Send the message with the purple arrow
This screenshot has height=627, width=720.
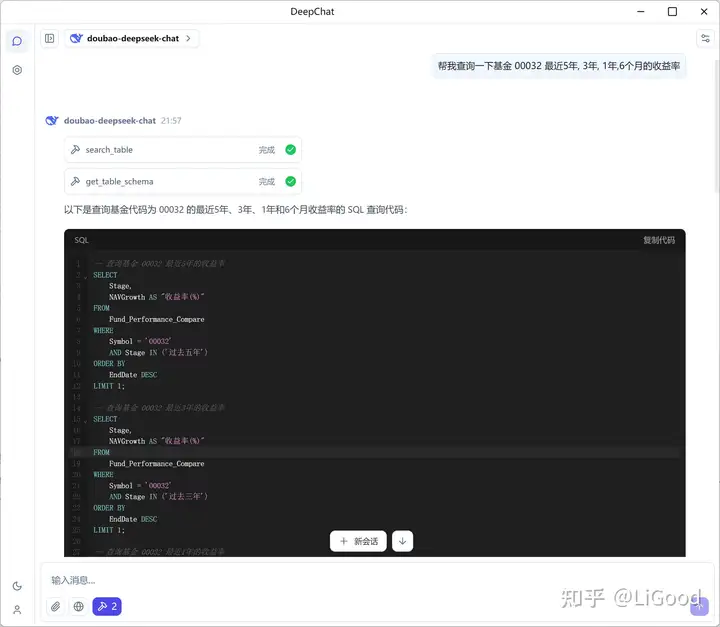[x=699, y=606]
